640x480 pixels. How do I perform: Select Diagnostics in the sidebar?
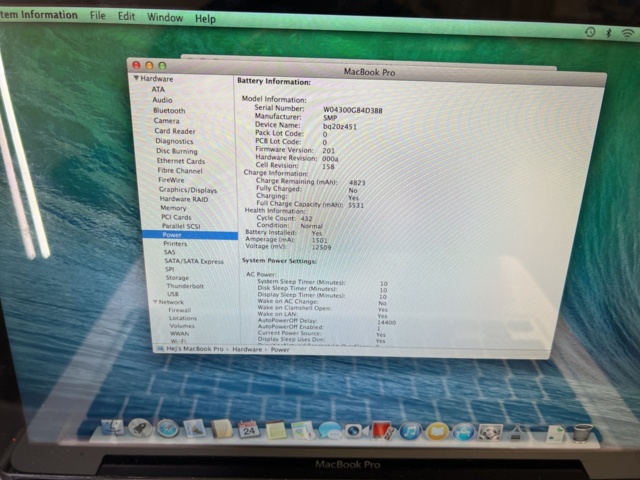pyautogui.click(x=174, y=141)
